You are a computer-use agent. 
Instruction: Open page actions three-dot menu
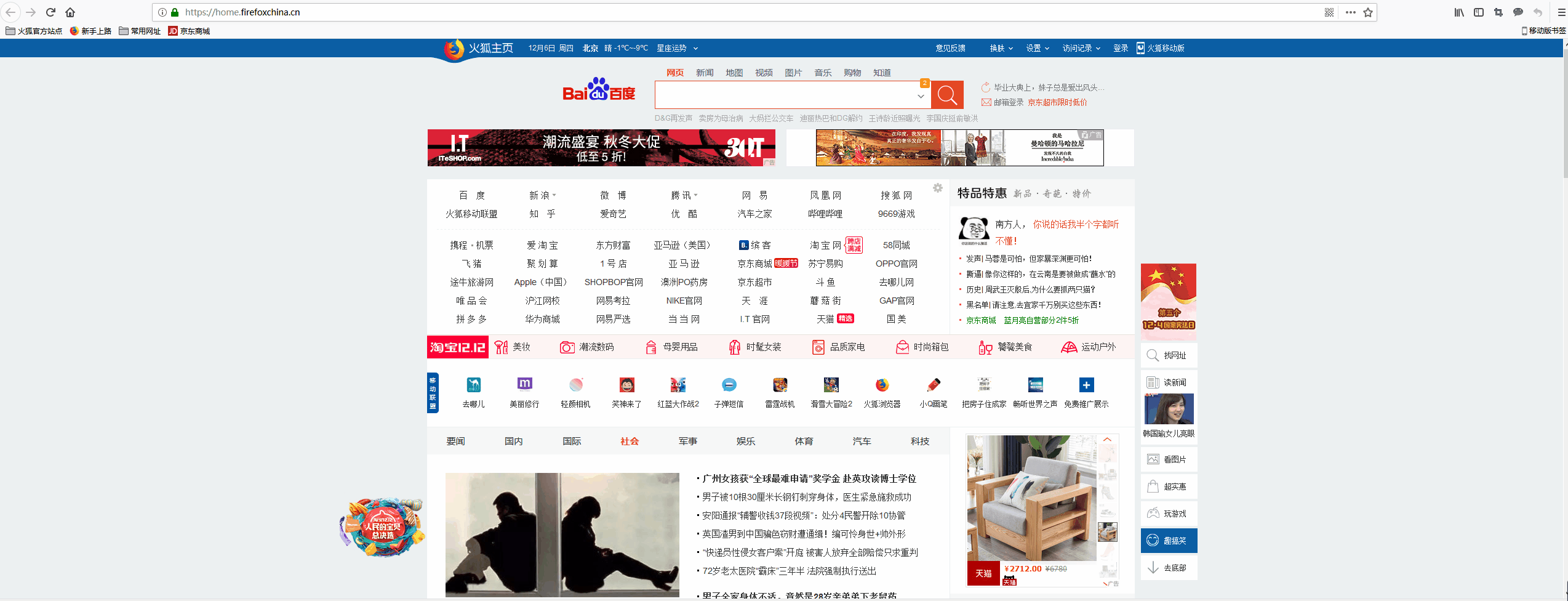(1350, 12)
